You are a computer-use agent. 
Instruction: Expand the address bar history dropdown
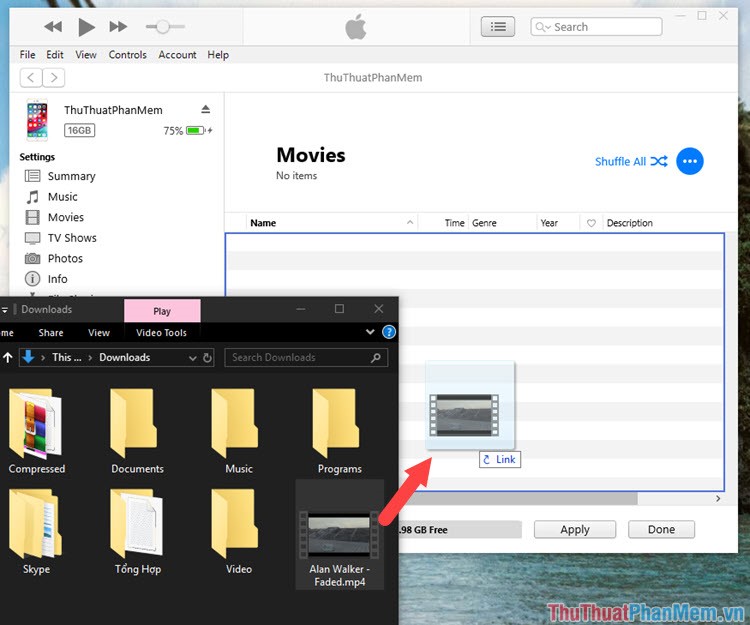click(193, 358)
